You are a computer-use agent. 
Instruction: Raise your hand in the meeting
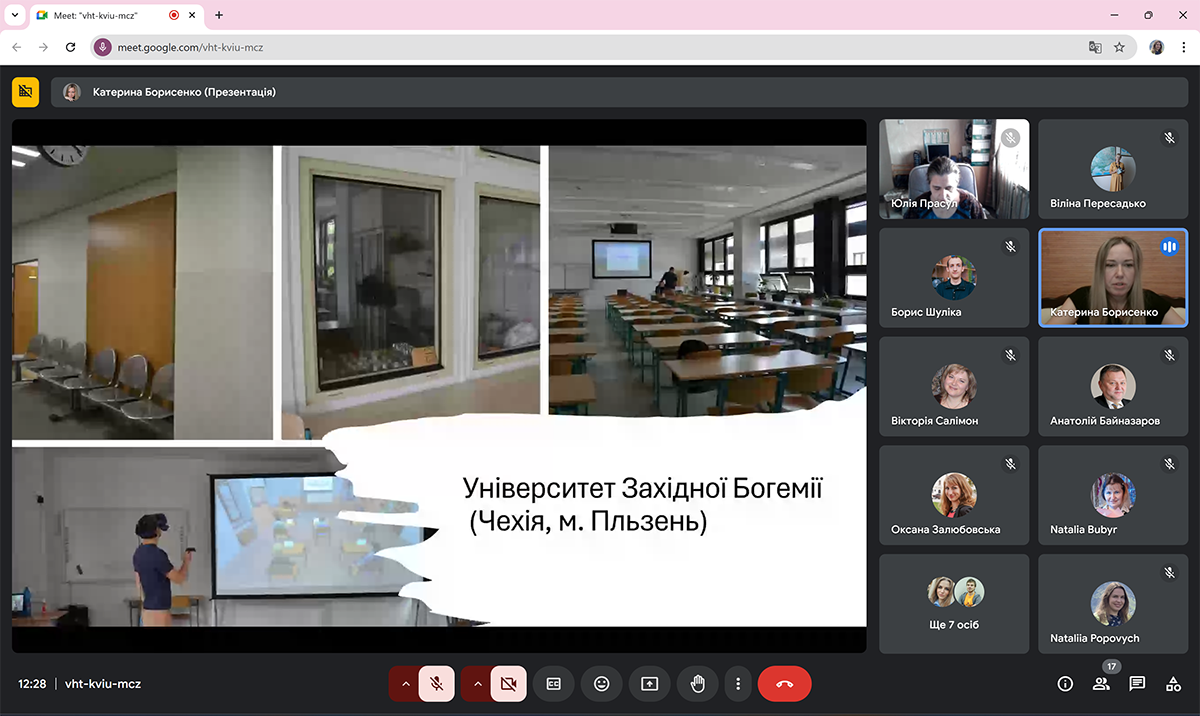click(697, 684)
